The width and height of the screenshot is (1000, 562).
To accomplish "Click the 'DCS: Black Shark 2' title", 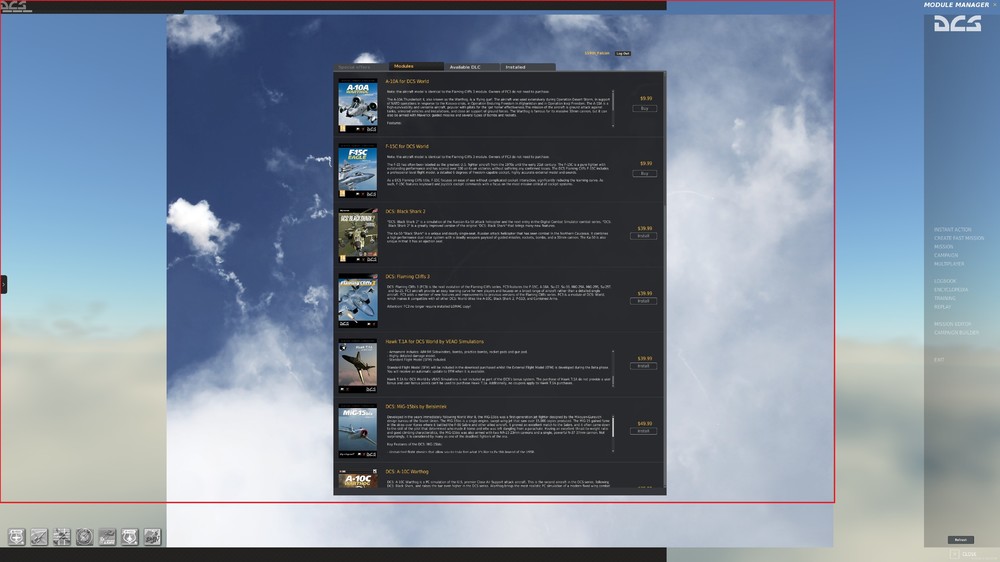I will pos(405,212).
